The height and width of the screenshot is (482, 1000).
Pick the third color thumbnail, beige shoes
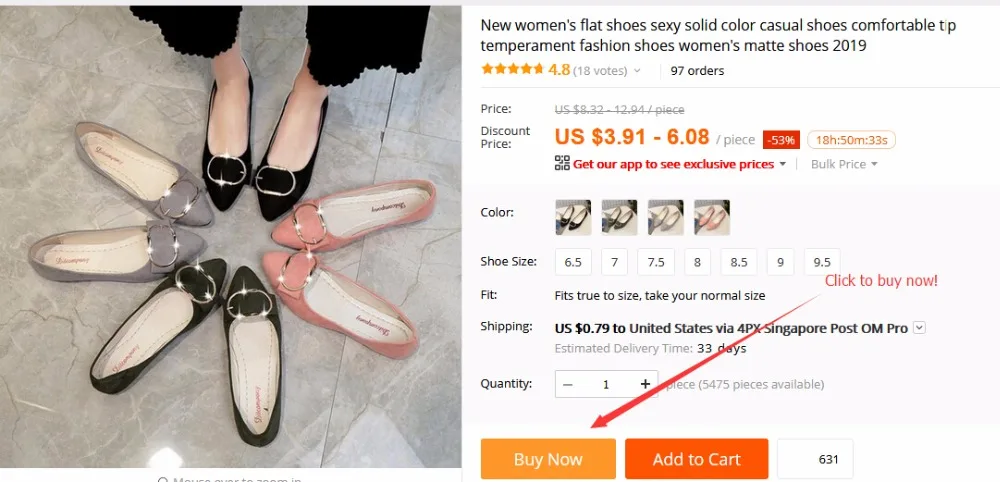coord(665,217)
